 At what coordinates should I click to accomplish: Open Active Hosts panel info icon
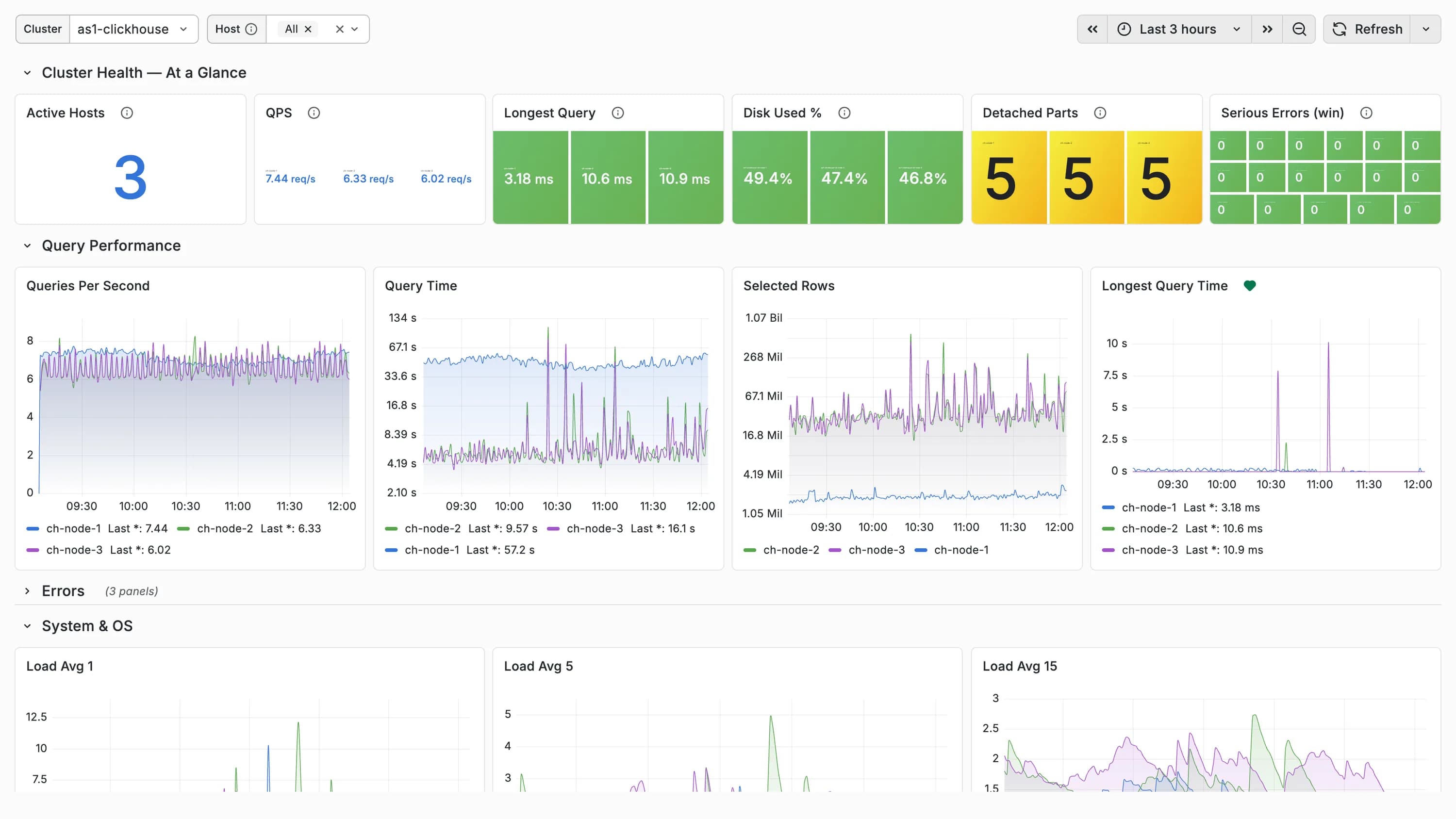(127, 113)
